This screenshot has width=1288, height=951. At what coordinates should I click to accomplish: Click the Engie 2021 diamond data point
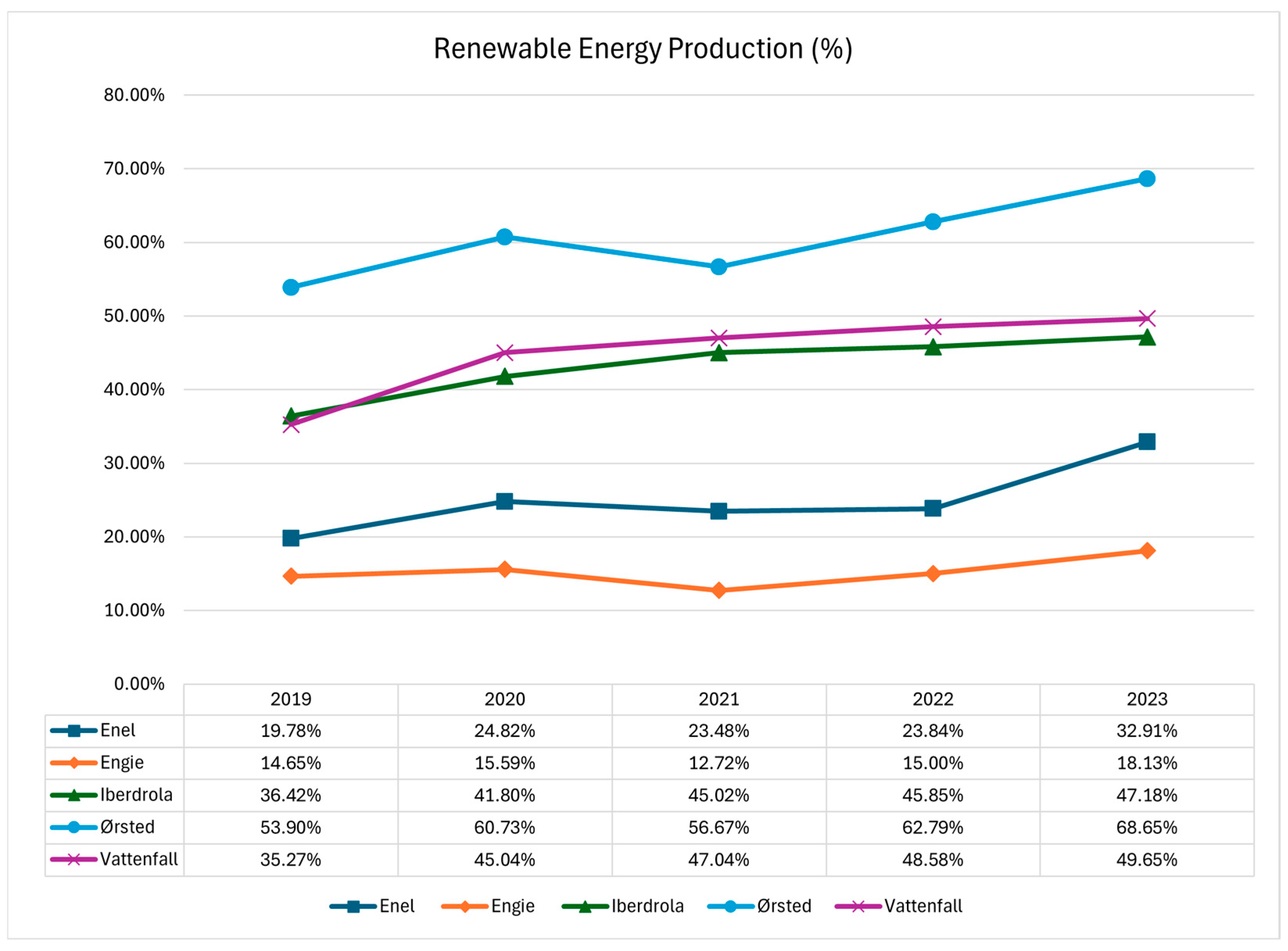tap(718, 590)
